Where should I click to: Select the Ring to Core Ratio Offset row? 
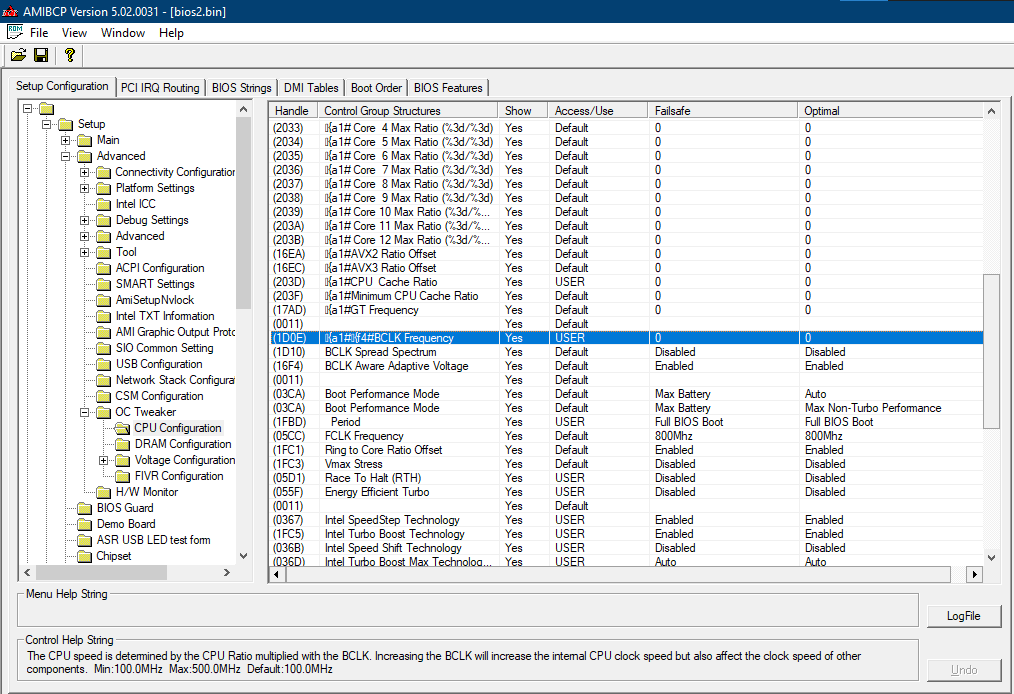coord(626,450)
